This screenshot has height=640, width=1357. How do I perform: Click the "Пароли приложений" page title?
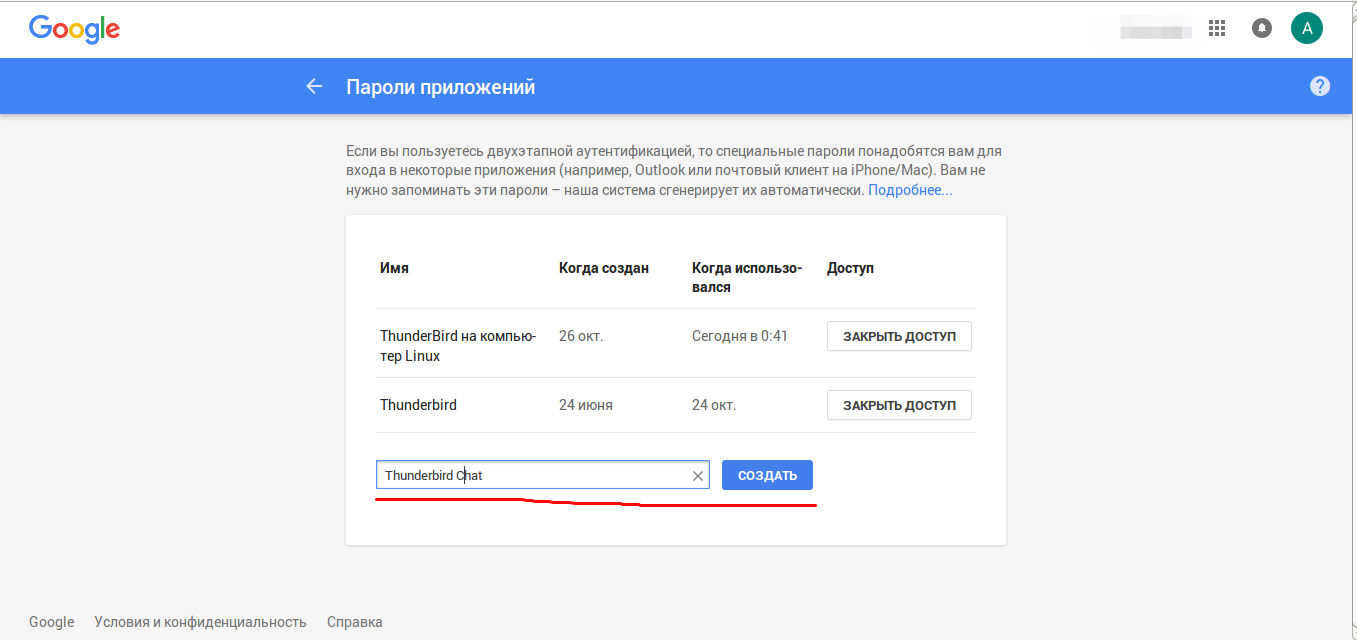pyautogui.click(x=440, y=87)
